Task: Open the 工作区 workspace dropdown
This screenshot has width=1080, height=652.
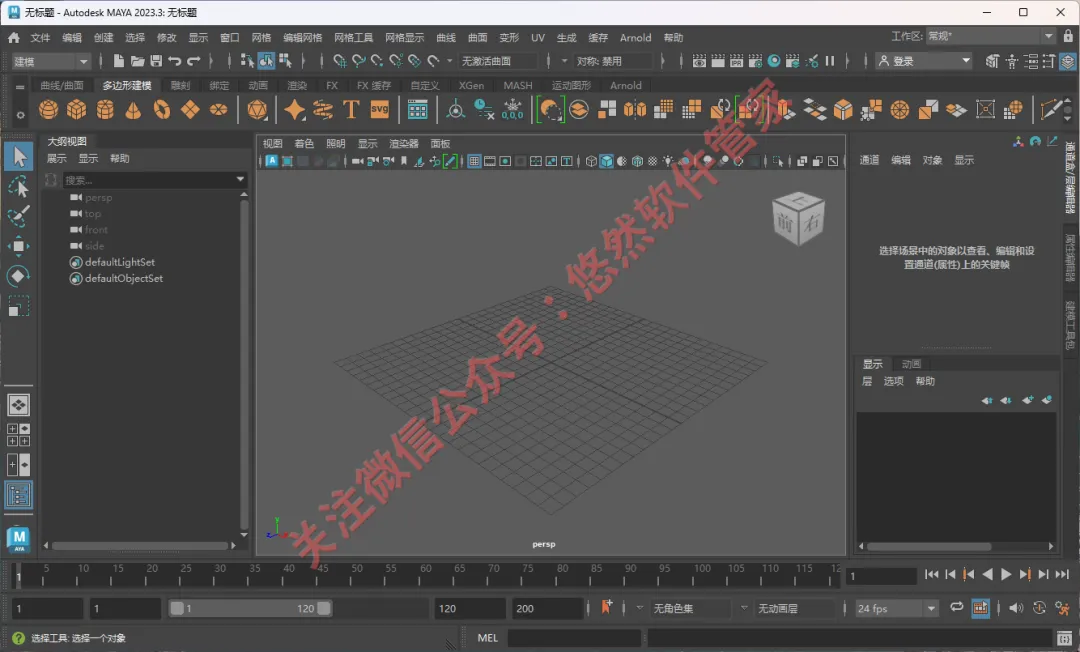Action: pyautogui.click(x=990, y=36)
